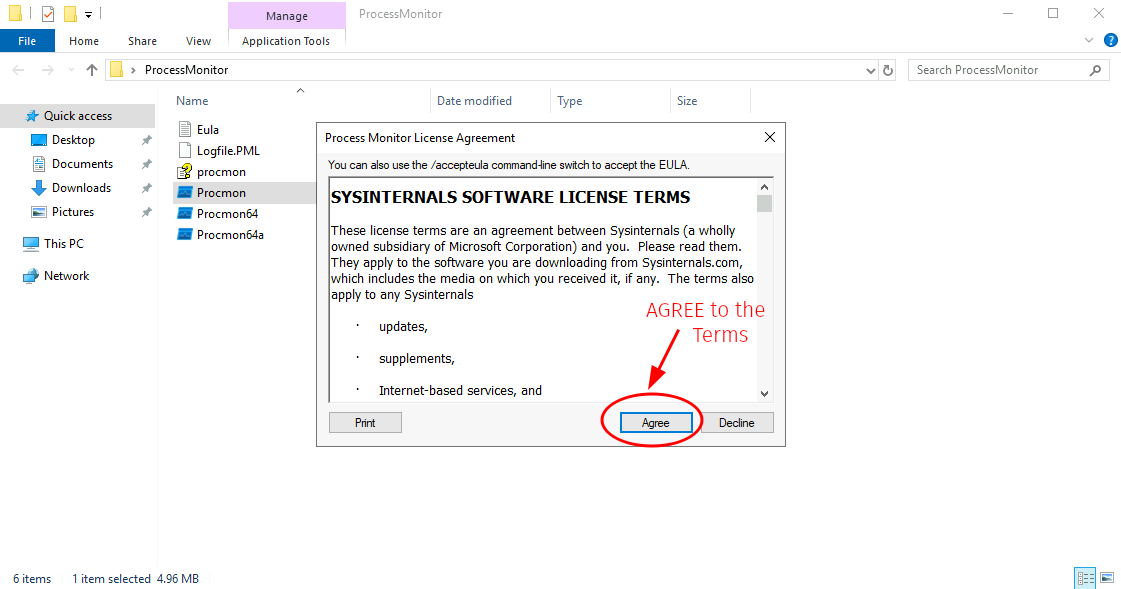Screen dimensions: 1121x589
Task: Select the Procmon64a application icon
Action: [185, 234]
